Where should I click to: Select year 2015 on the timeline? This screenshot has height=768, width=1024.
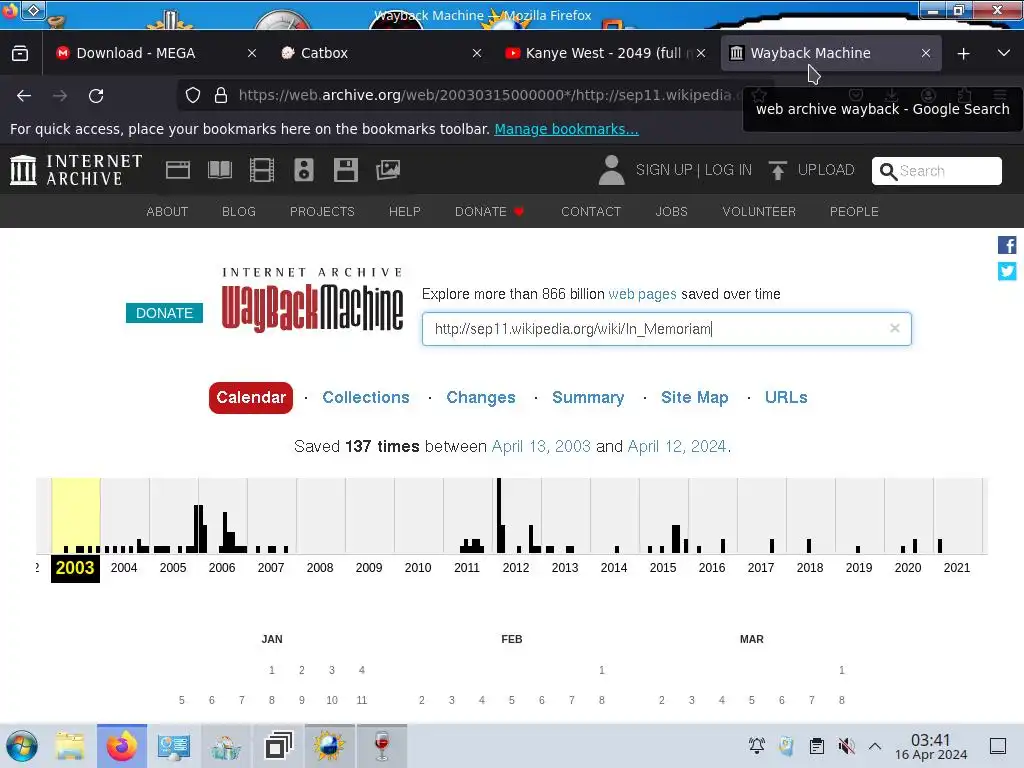(663, 568)
